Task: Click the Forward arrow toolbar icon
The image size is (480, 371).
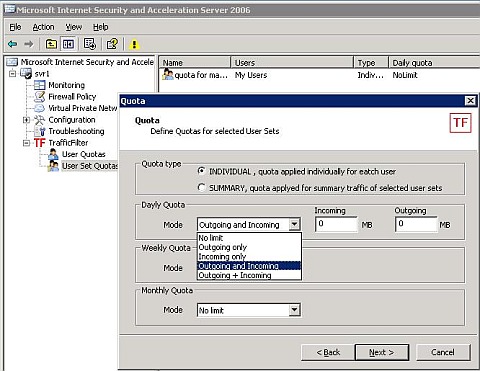Action: pyautogui.click(x=29, y=44)
